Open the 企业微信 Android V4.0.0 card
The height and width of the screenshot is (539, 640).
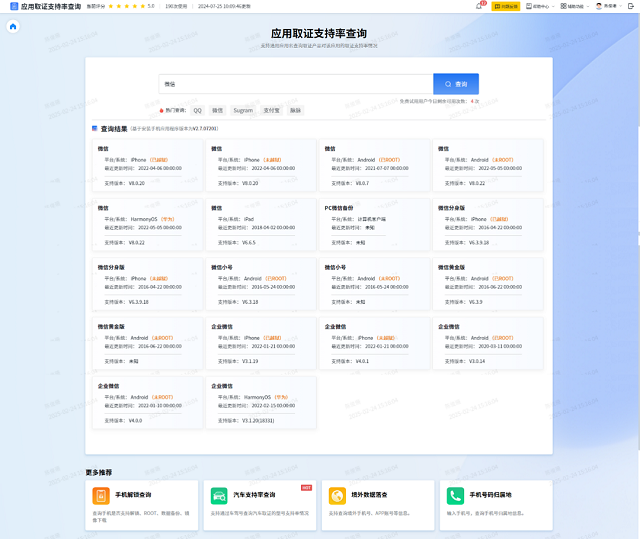(147, 402)
